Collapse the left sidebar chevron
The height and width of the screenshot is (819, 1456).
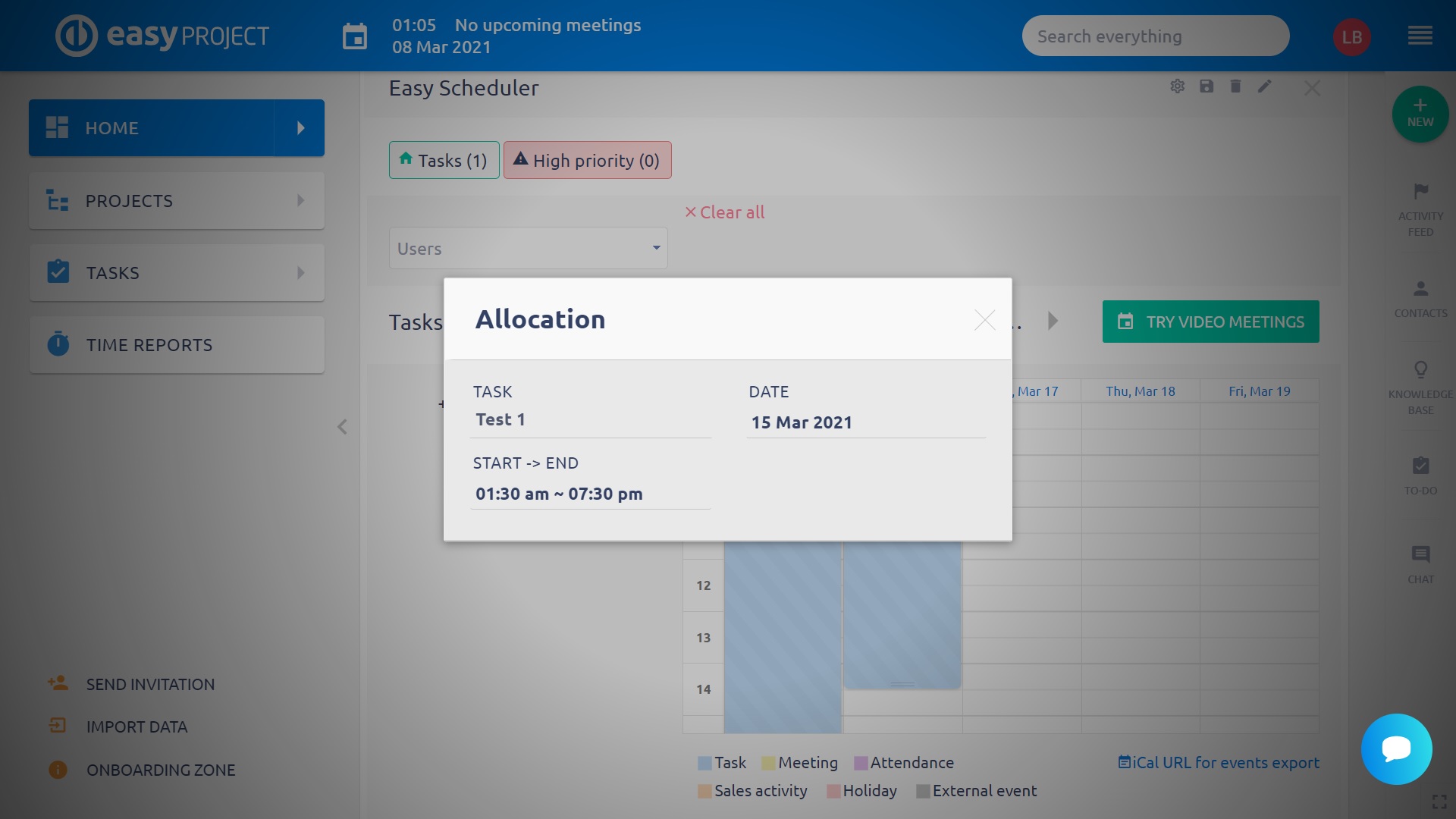[x=342, y=427]
